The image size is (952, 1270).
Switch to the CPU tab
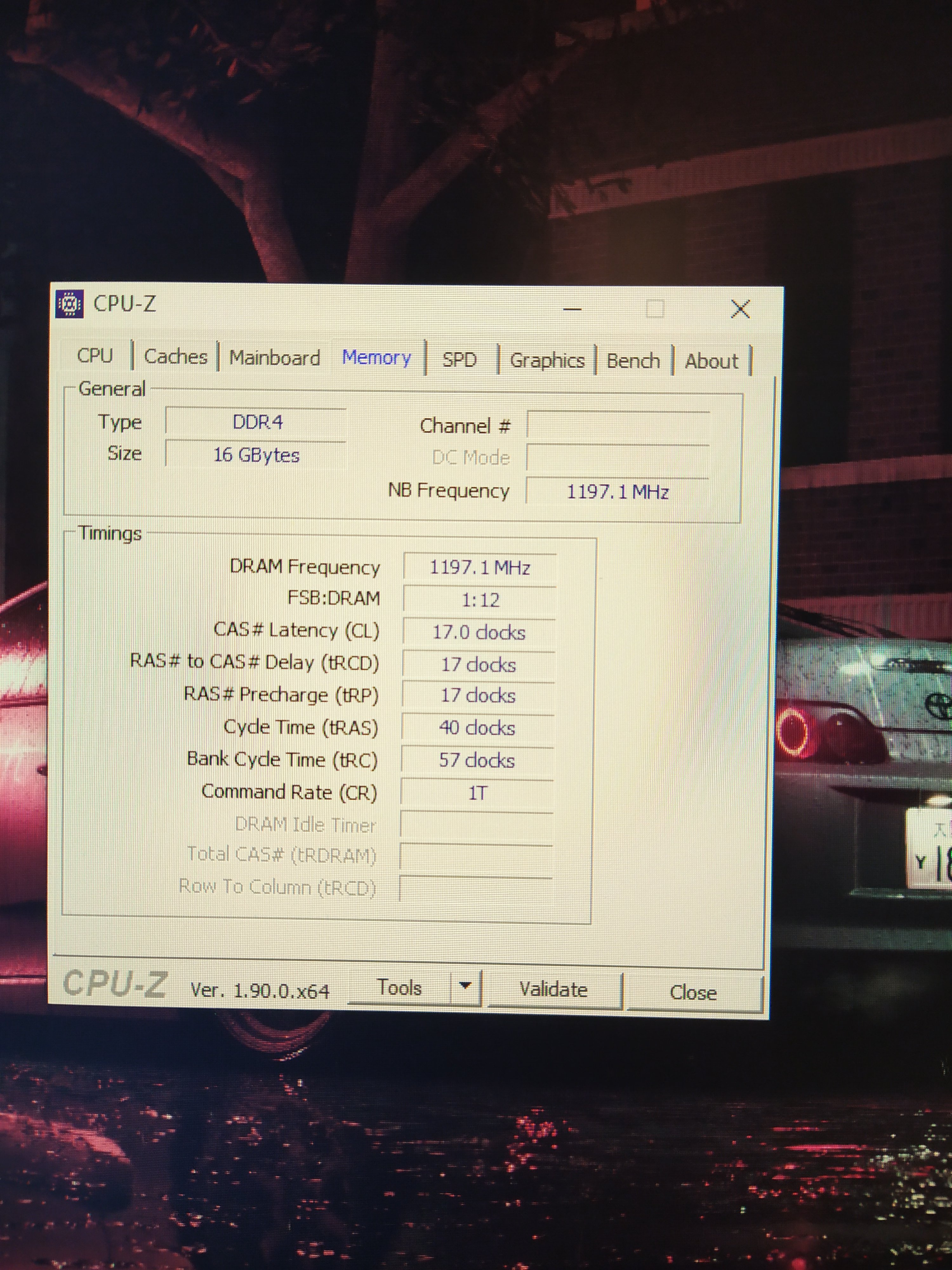point(95,355)
